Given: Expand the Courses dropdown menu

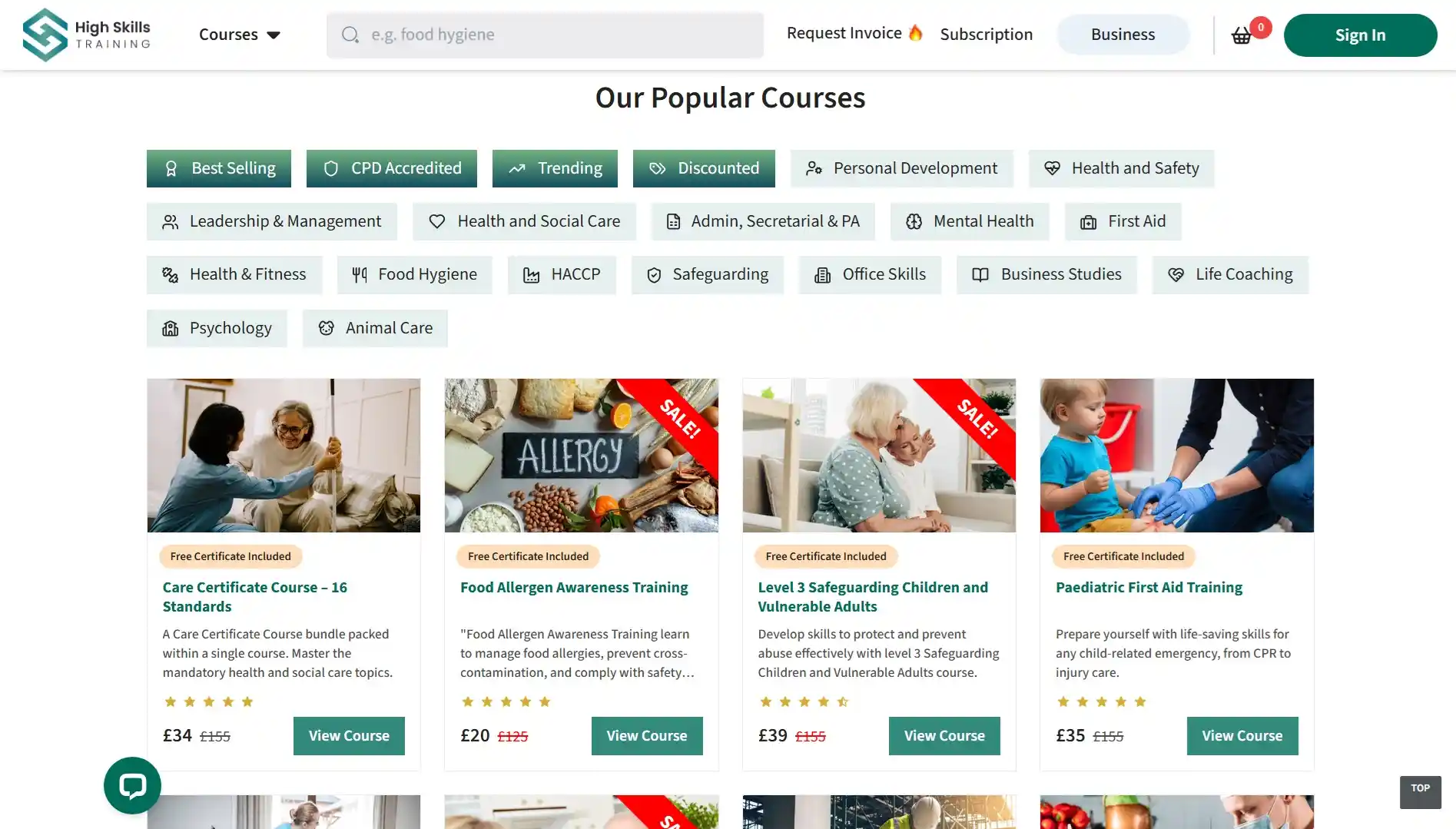Looking at the screenshot, I should tap(239, 35).
